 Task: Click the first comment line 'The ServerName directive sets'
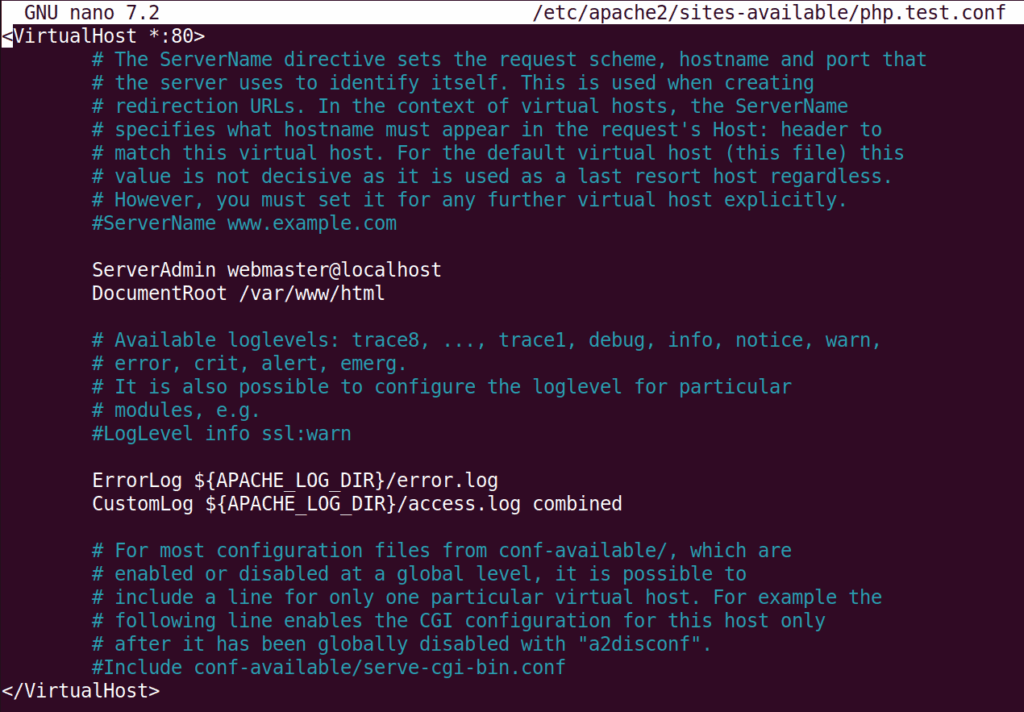pos(509,59)
